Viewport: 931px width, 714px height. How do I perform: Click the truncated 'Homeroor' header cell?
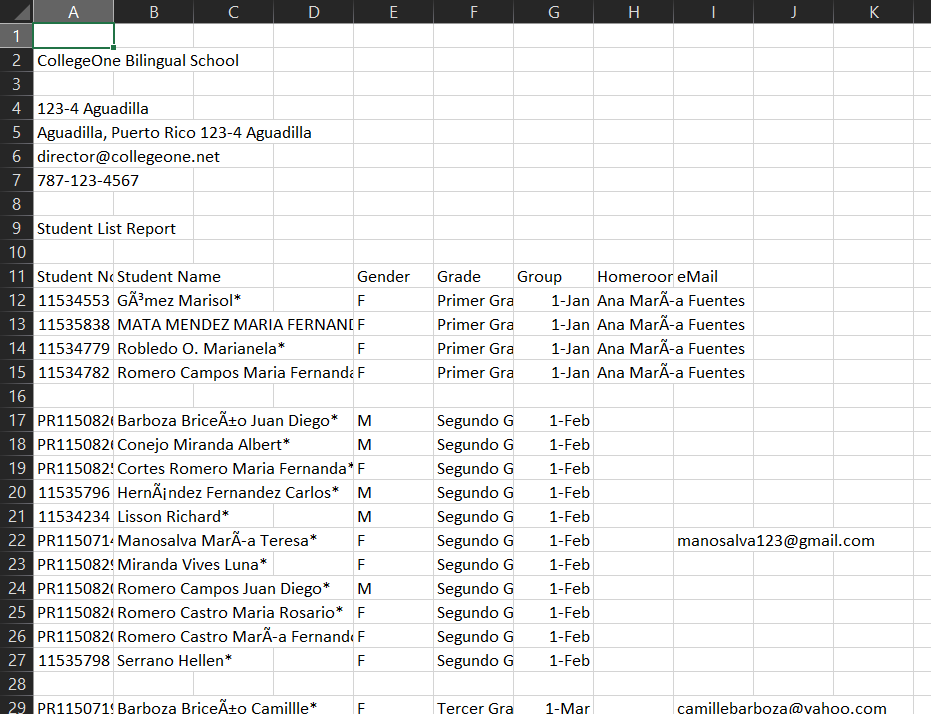(x=634, y=277)
